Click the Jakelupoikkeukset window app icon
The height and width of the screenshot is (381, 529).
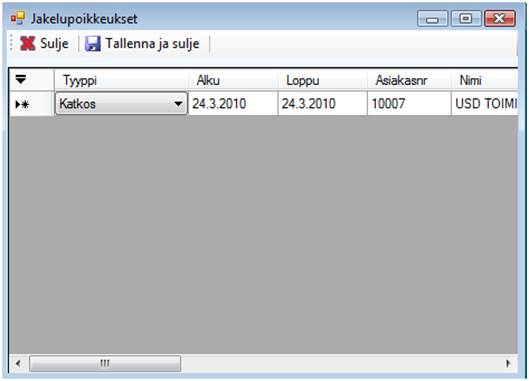18,18
